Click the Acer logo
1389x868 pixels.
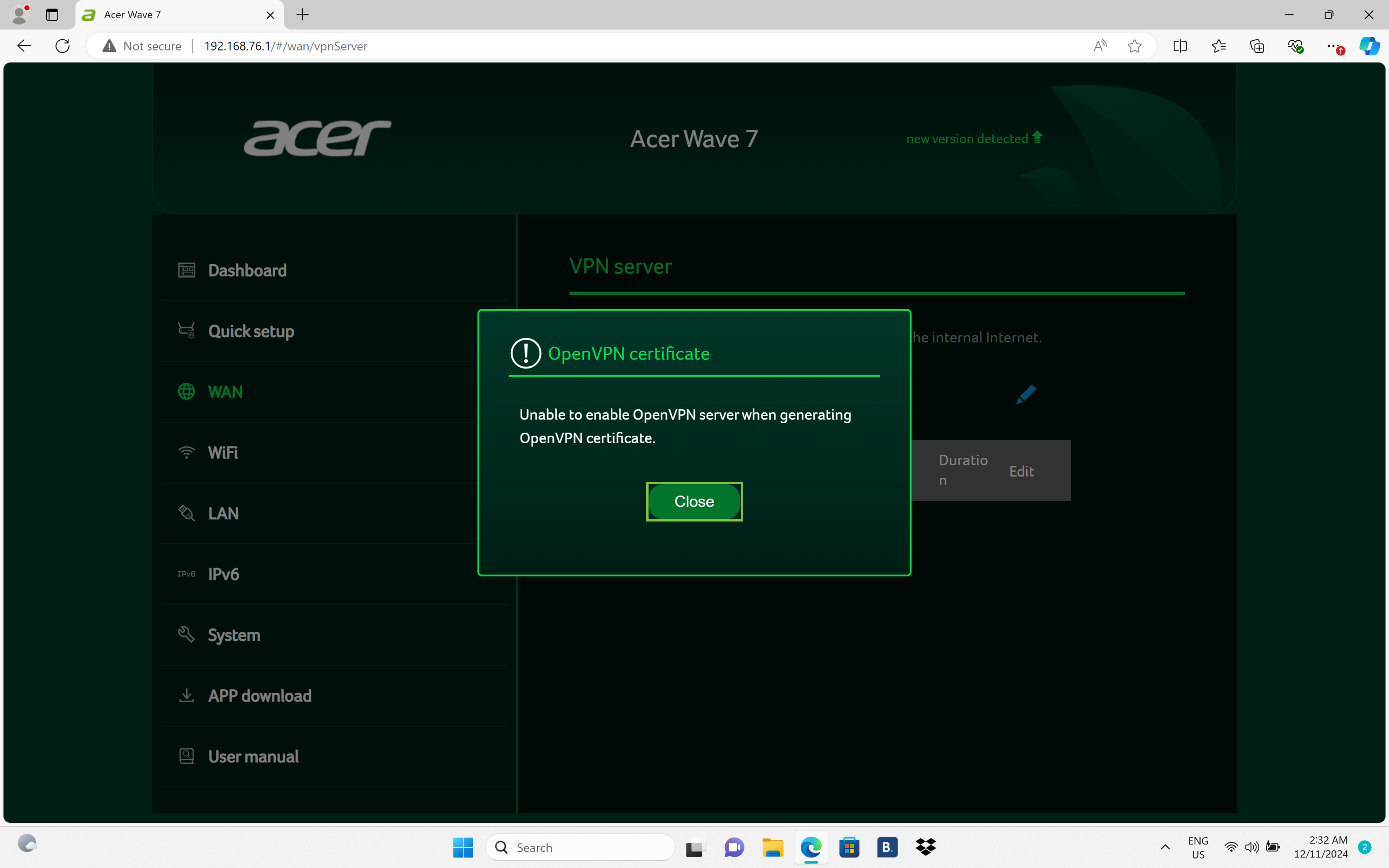click(317, 138)
